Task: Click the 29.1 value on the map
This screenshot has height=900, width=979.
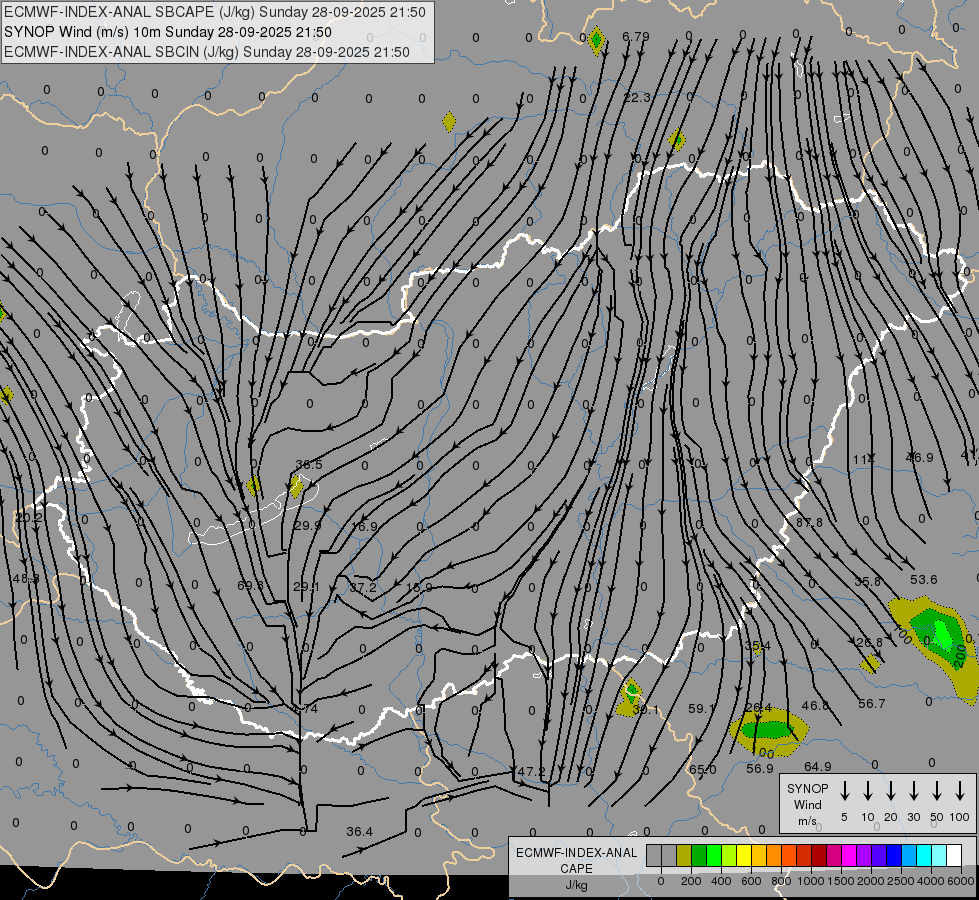Action: pos(306,587)
